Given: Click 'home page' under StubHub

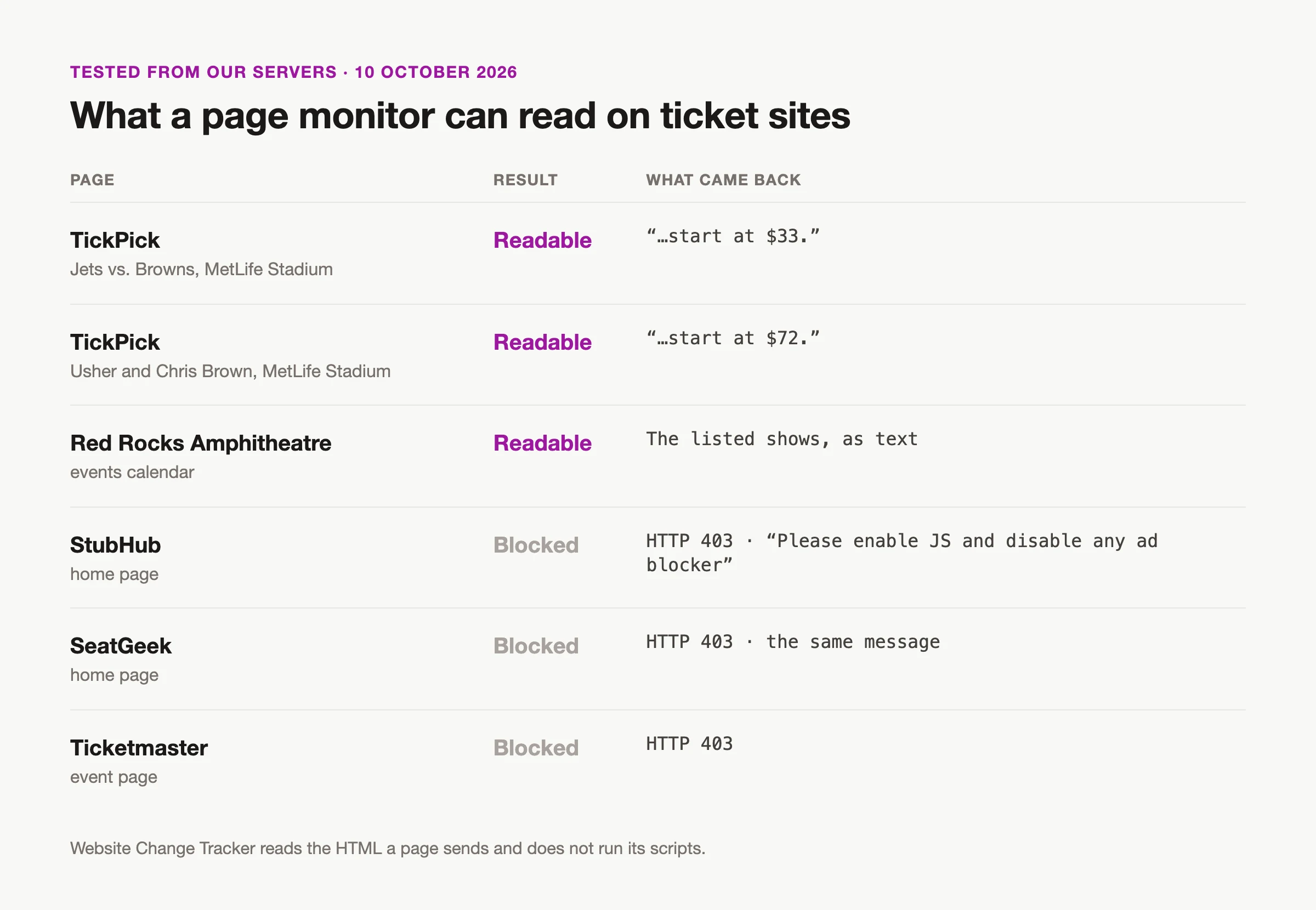Looking at the screenshot, I should pyautogui.click(x=114, y=574).
